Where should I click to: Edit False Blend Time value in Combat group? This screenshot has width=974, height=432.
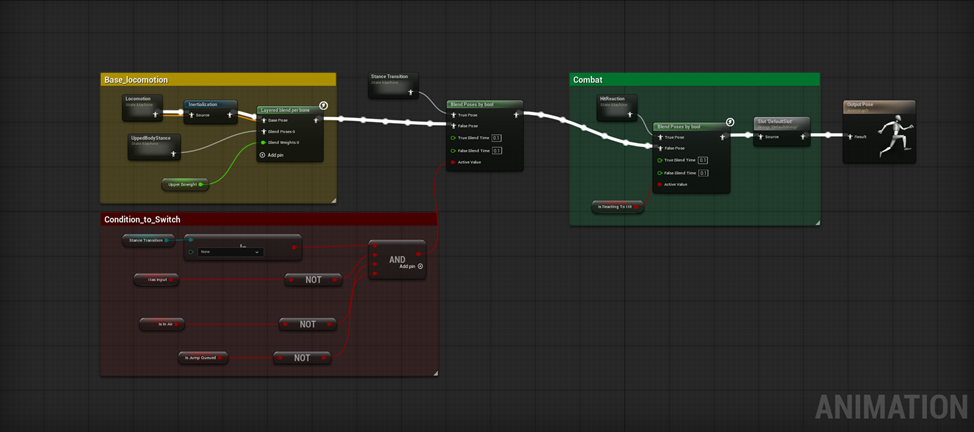[x=703, y=173]
